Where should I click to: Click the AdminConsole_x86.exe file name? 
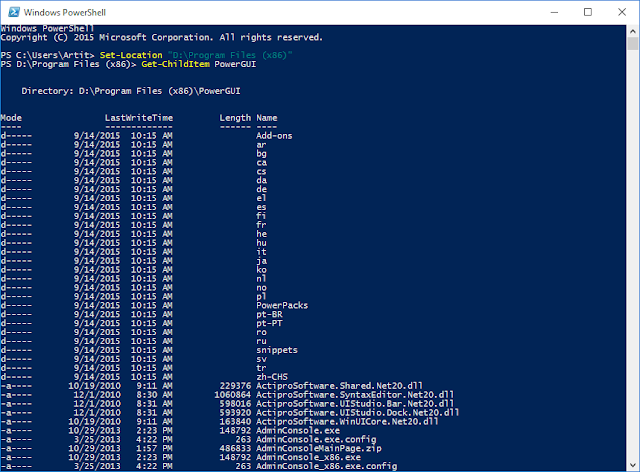[309, 457]
